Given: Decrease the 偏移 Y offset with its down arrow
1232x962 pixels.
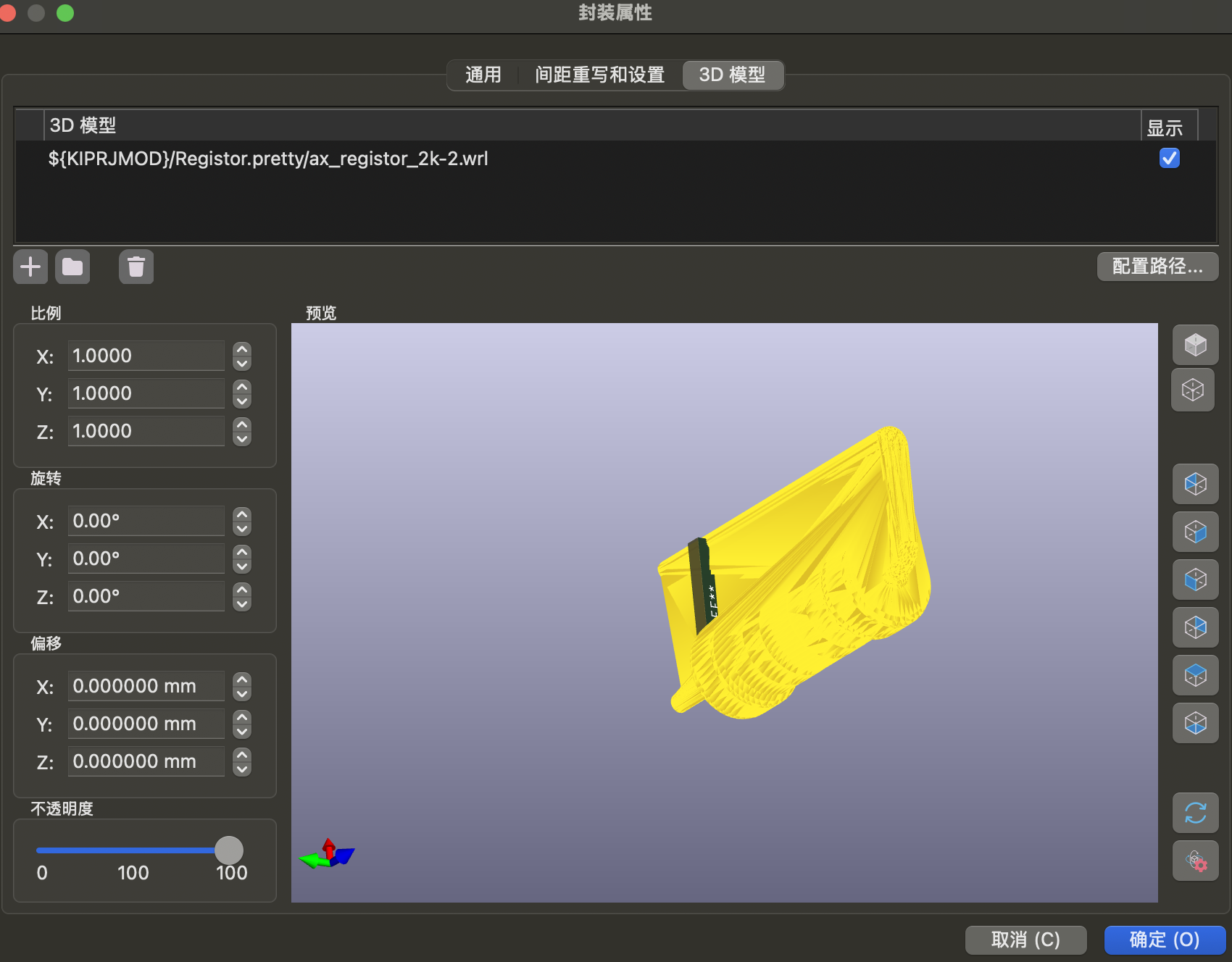Looking at the screenshot, I should coord(242,731).
